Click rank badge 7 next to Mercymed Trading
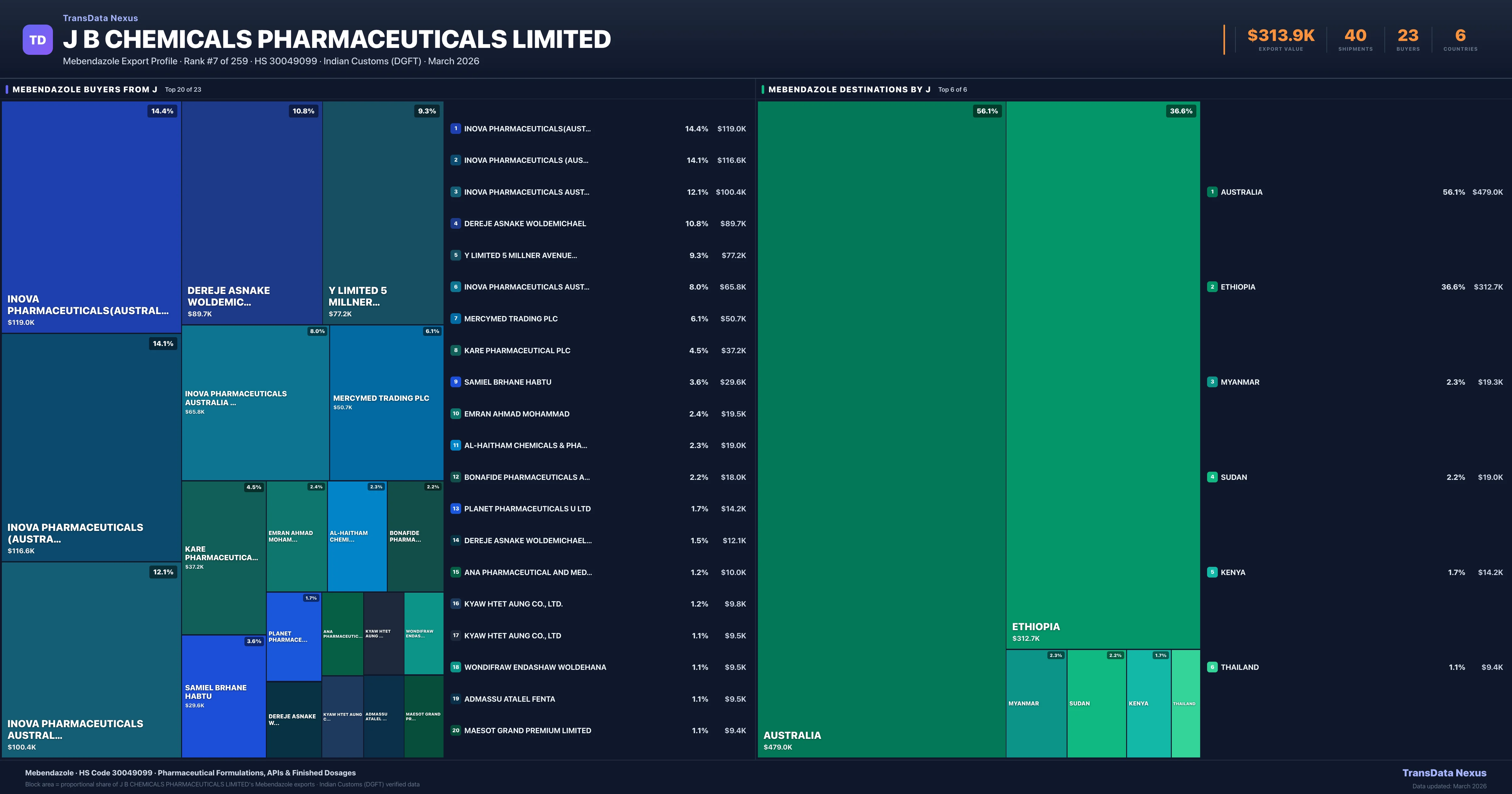Viewport: 1512px width, 794px height. click(455, 319)
